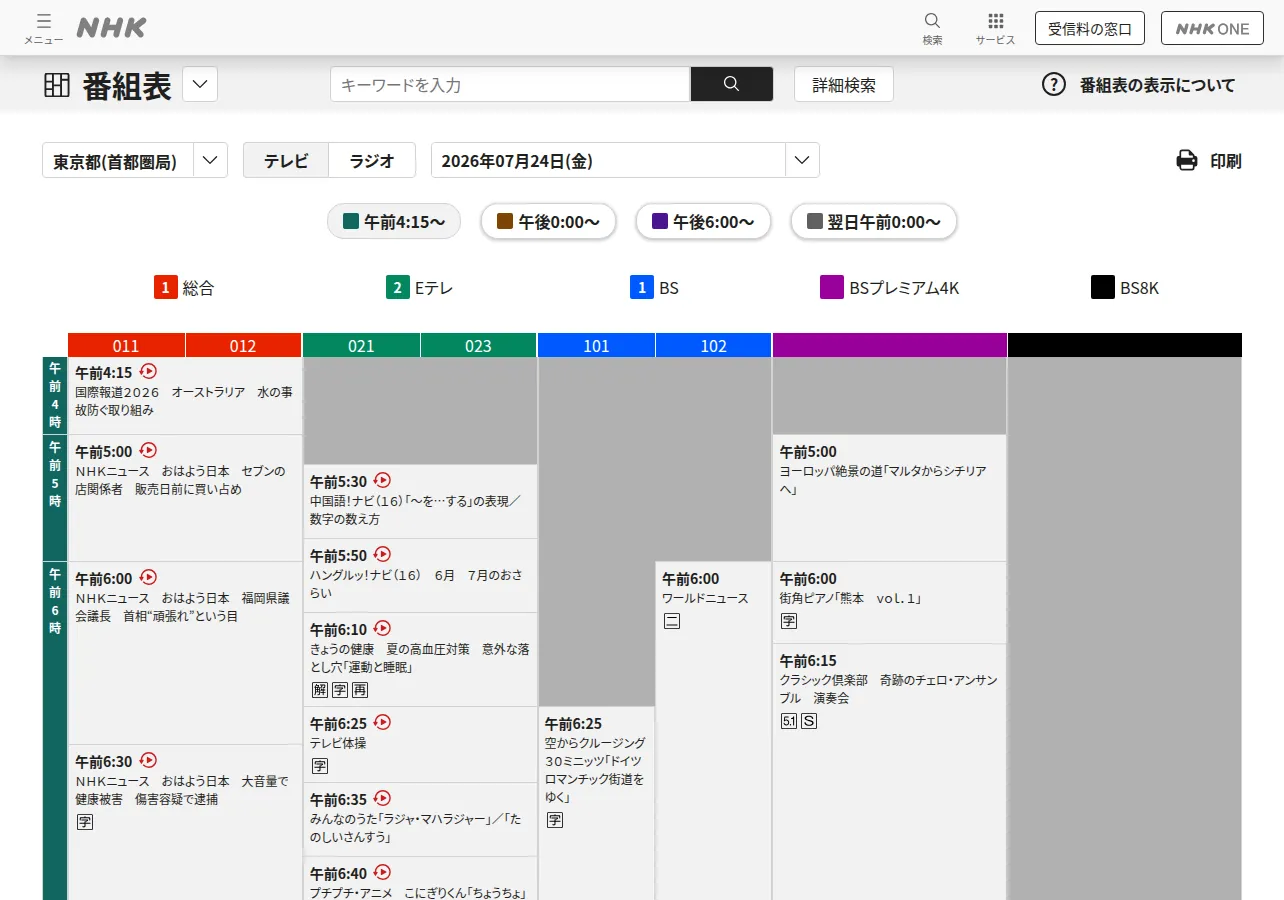Viewport: 1284px width, 900px height.
Task: Open 空からクルージング program at 午前6:25
Action: pyautogui.click(x=596, y=803)
